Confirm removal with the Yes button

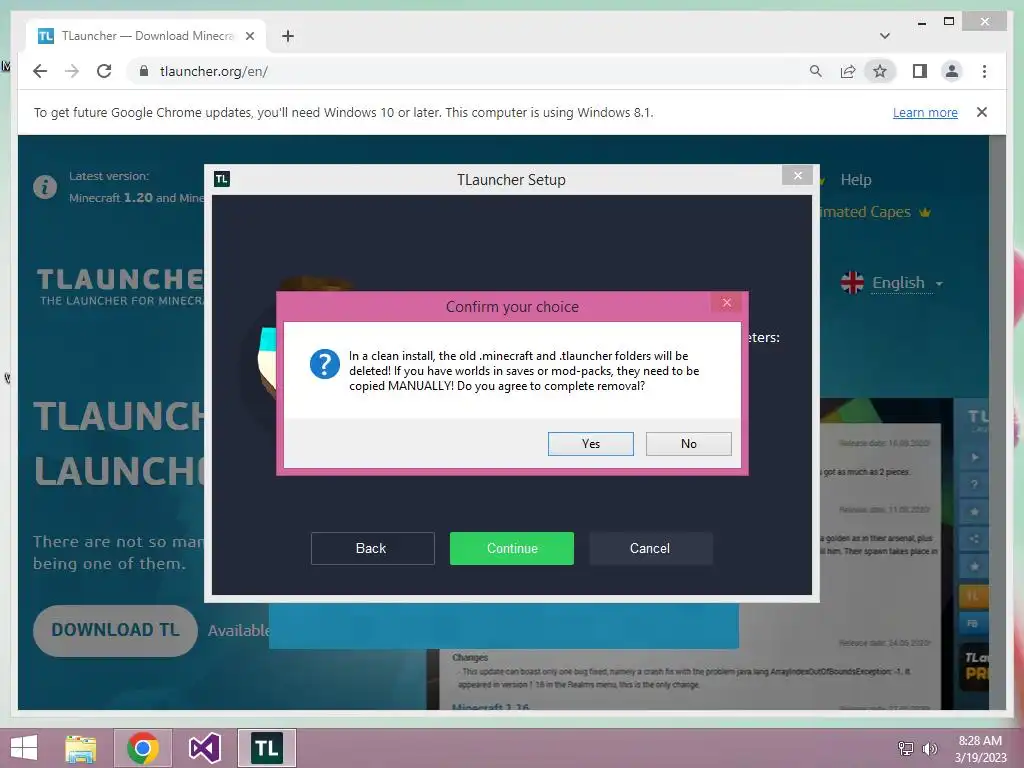(x=590, y=443)
